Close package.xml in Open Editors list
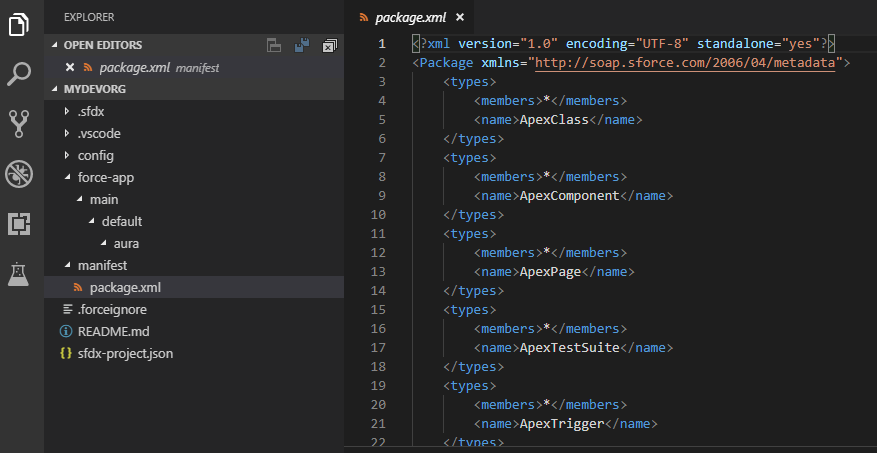877x453 pixels. 69,67
